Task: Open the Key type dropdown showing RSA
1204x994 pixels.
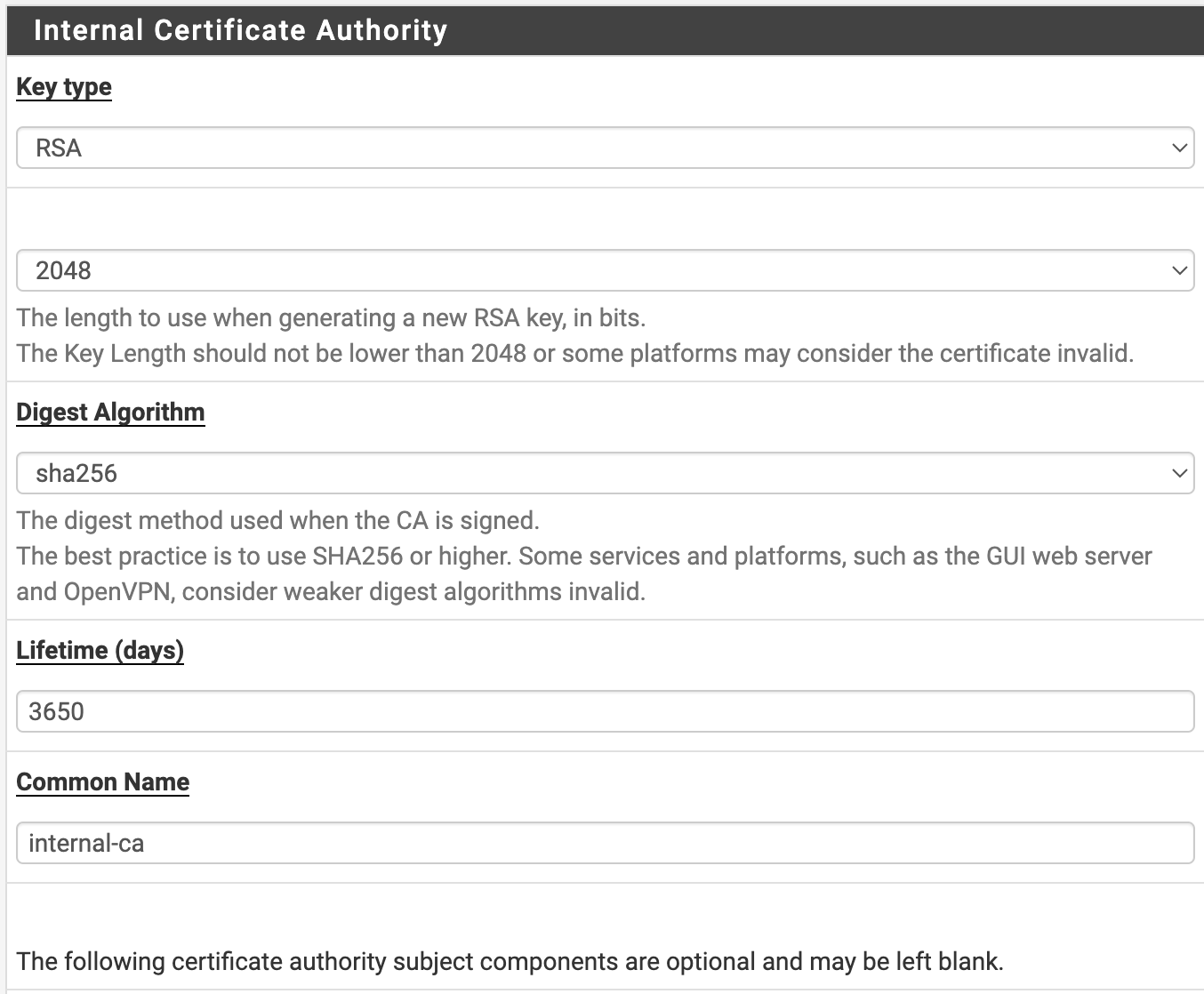Action: (x=605, y=148)
